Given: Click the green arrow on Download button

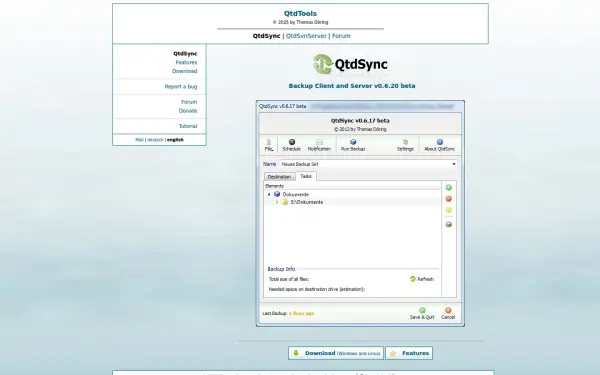Looking at the screenshot, I should pos(296,353).
